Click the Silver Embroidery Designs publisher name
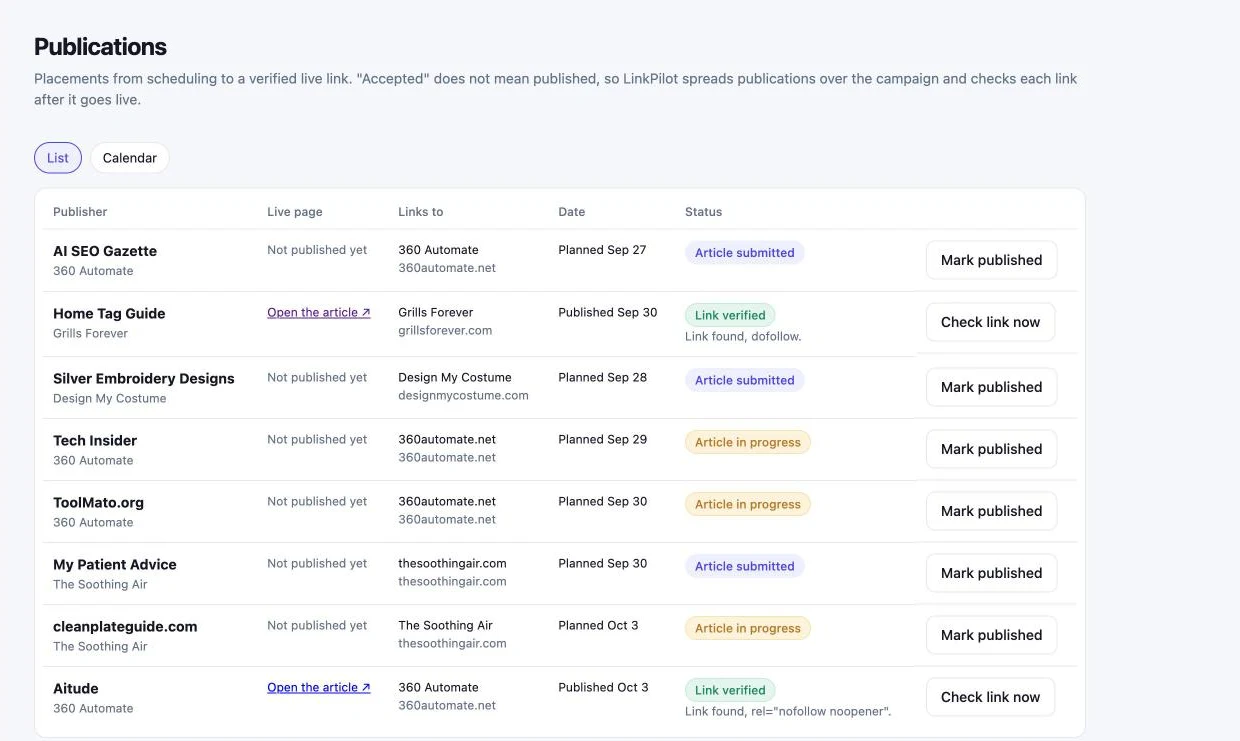Viewport: 1240px width, 741px height. (144, 378)
